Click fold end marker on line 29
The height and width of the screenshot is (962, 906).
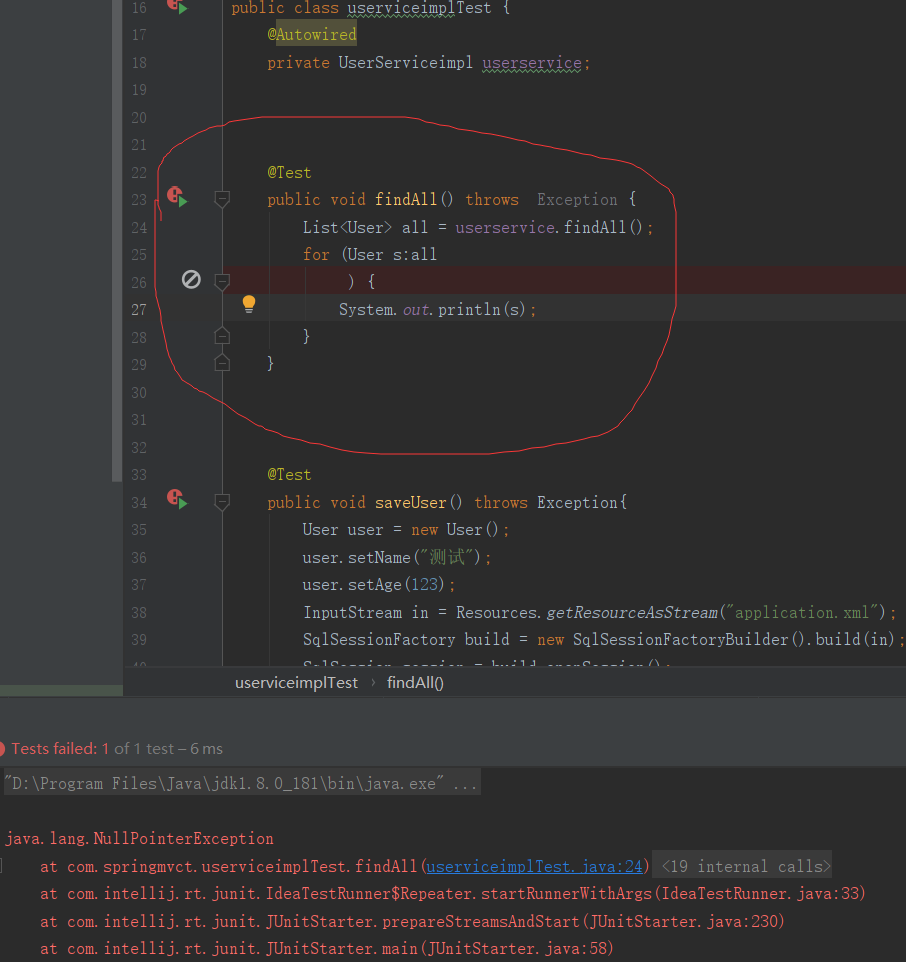[x=222, y=363]
